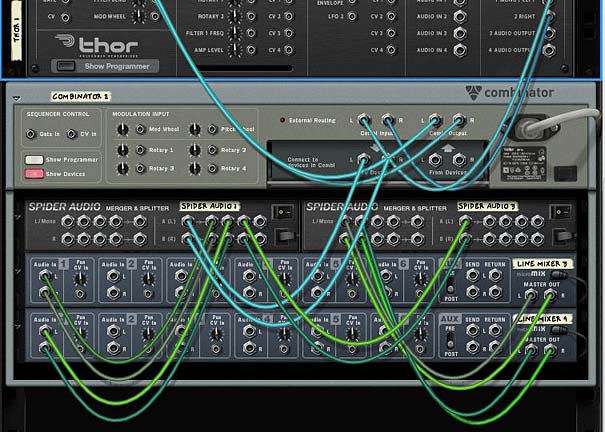Click Line Mixer 3 Audio In 1 L jack
605x432 pixels.
tap(45, 276)
